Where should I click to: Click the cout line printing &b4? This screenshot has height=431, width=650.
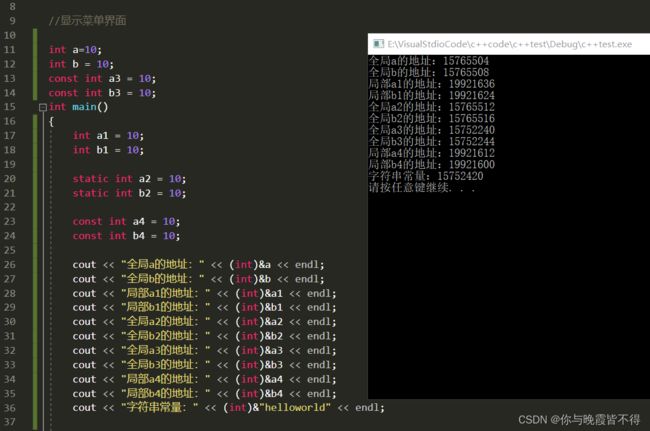tap(204, 393)
